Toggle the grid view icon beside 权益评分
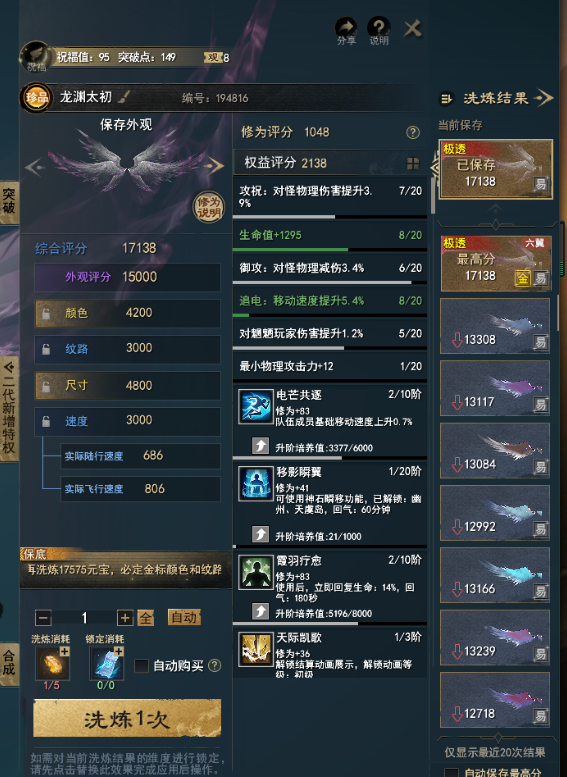Image resolution: width=567 pixels, height=777 pixels. (412, 163)
